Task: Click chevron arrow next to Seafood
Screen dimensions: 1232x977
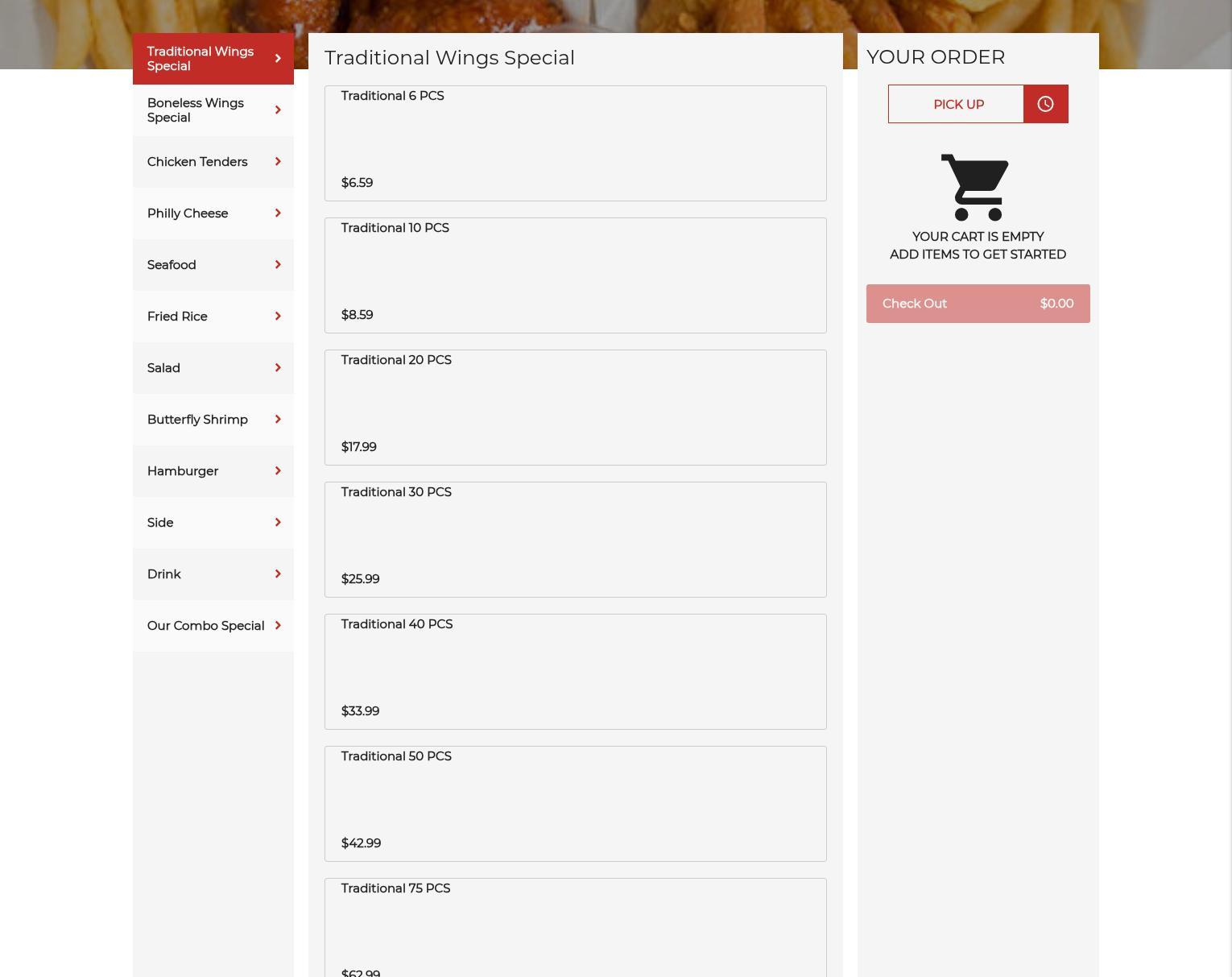Action: (x=278, y=265)
